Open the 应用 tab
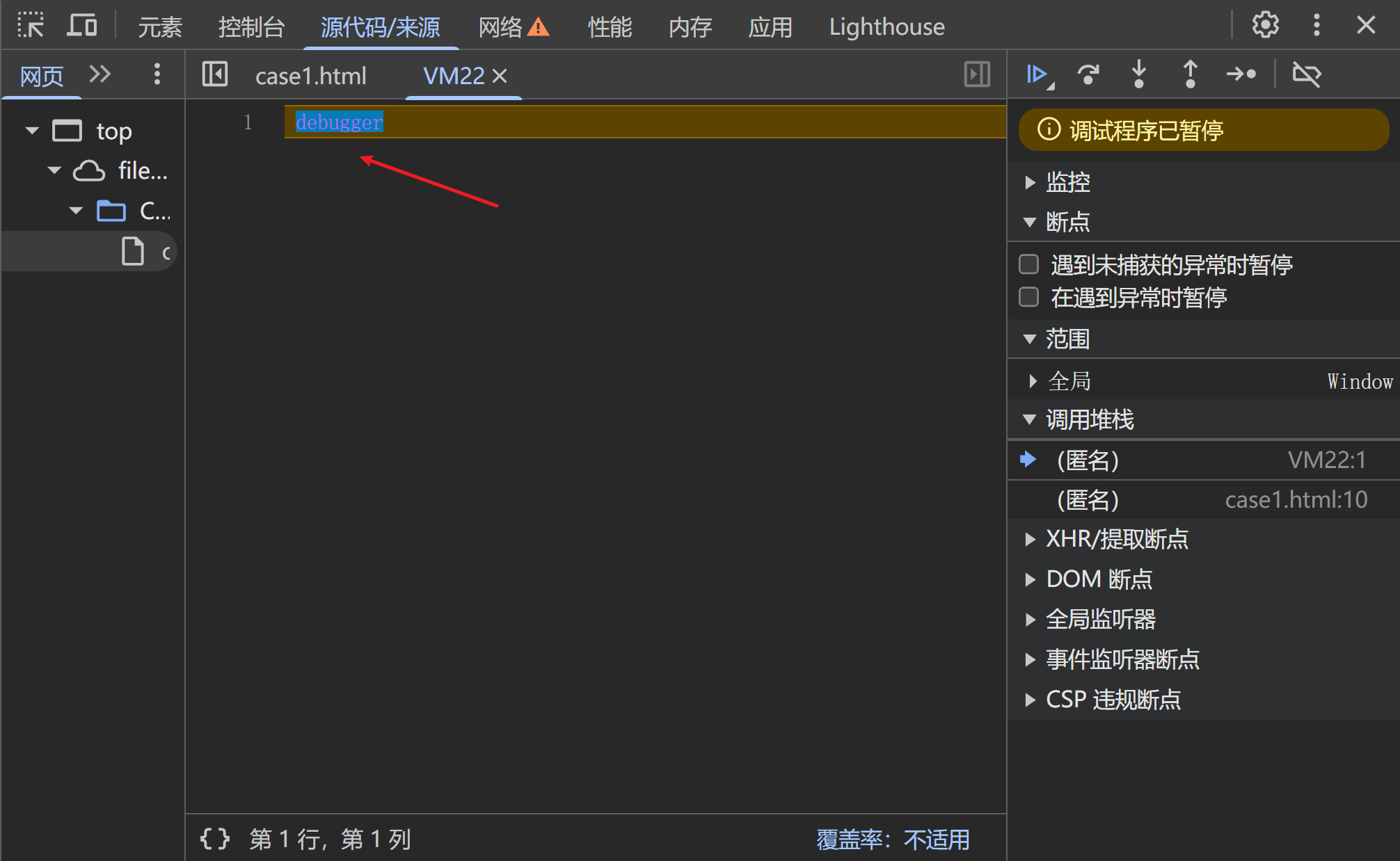 pyautogui.click(x=770, y=27)
